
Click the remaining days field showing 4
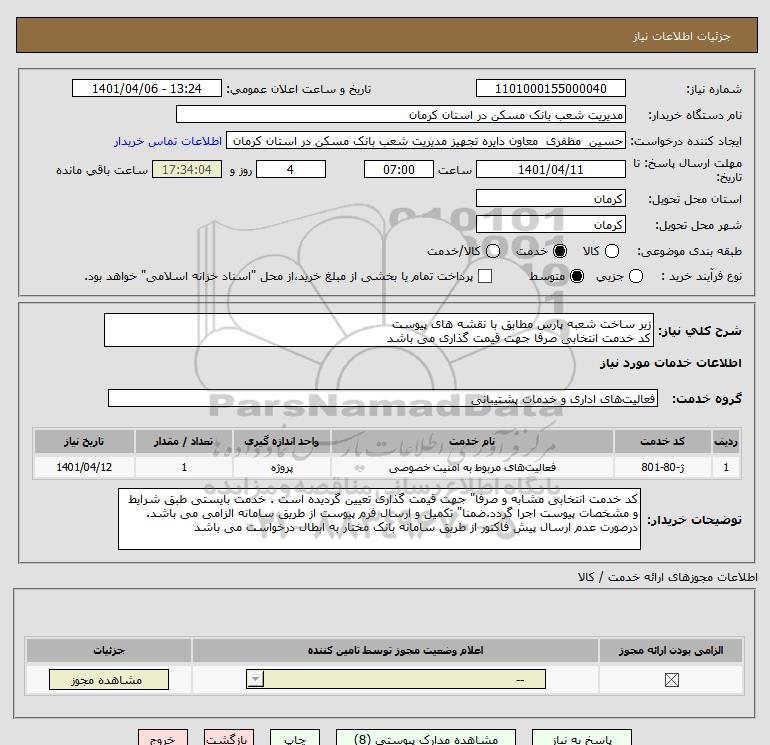click(291, 169)
